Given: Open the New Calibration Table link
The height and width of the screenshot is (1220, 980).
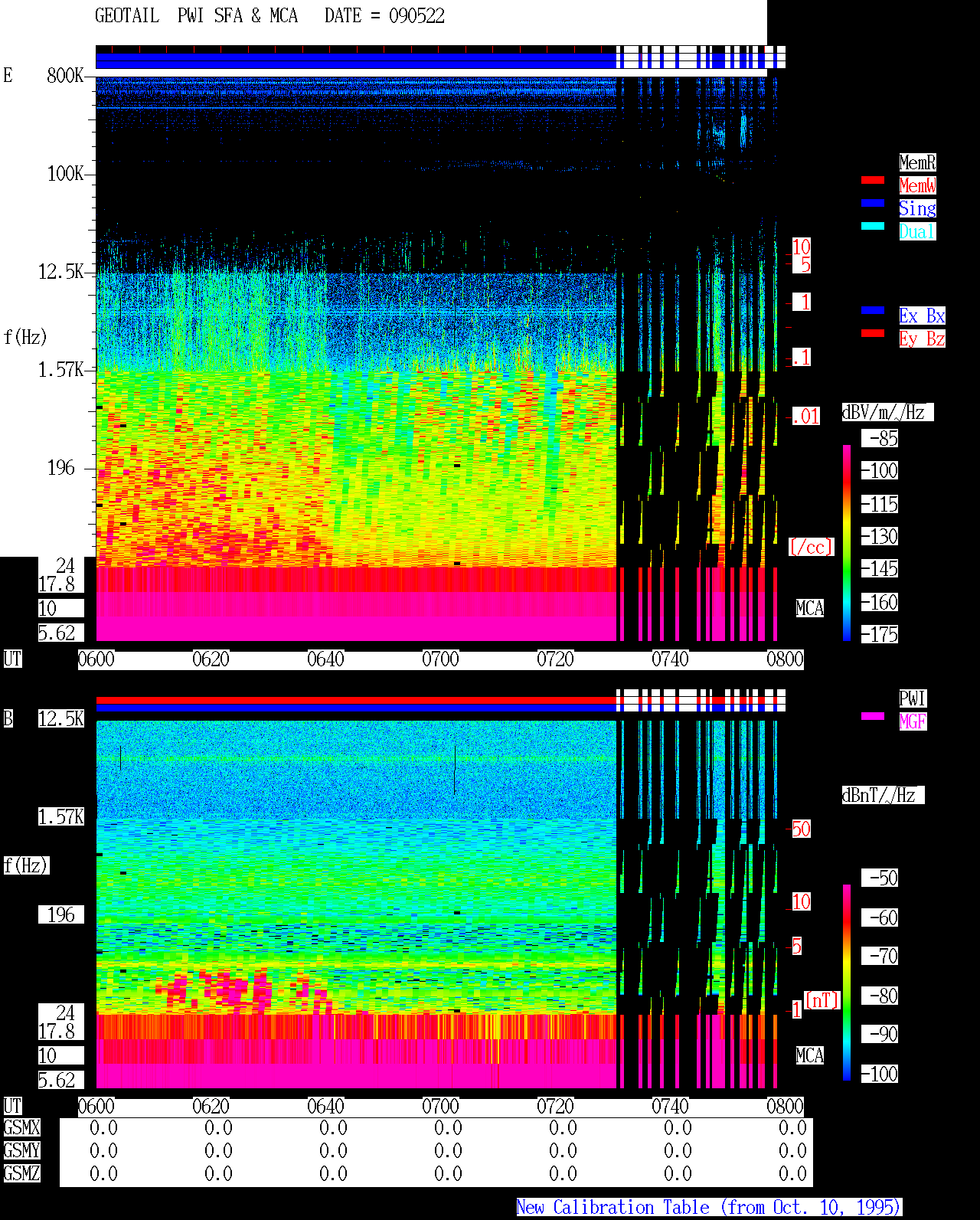Looking at the screenshot, I should 709,1207.
